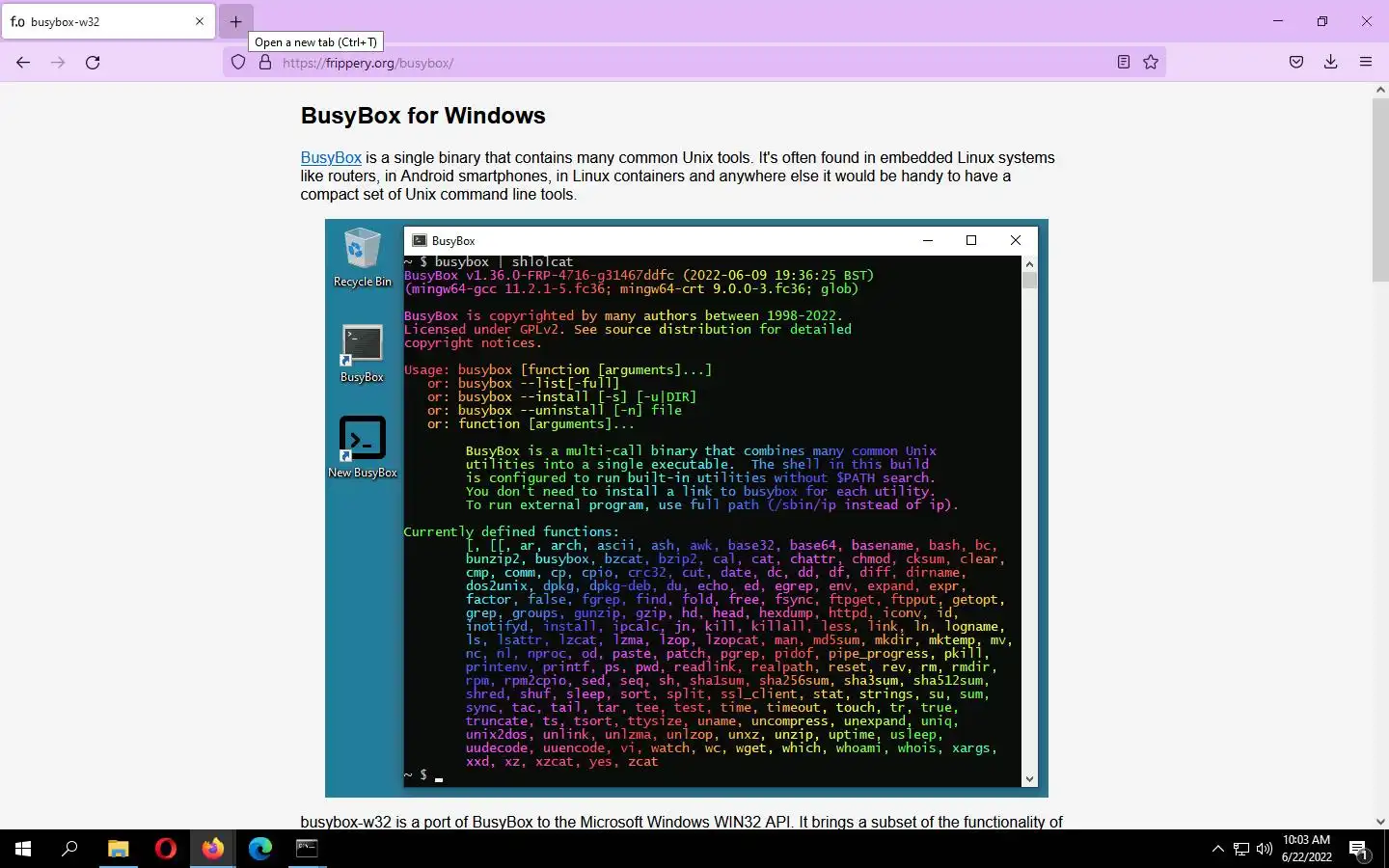Image resolution: width=1389 pixels, height=868 pixels.
Task: Open the Firefox downloads panel
Action: click(x=1331, y=63)
